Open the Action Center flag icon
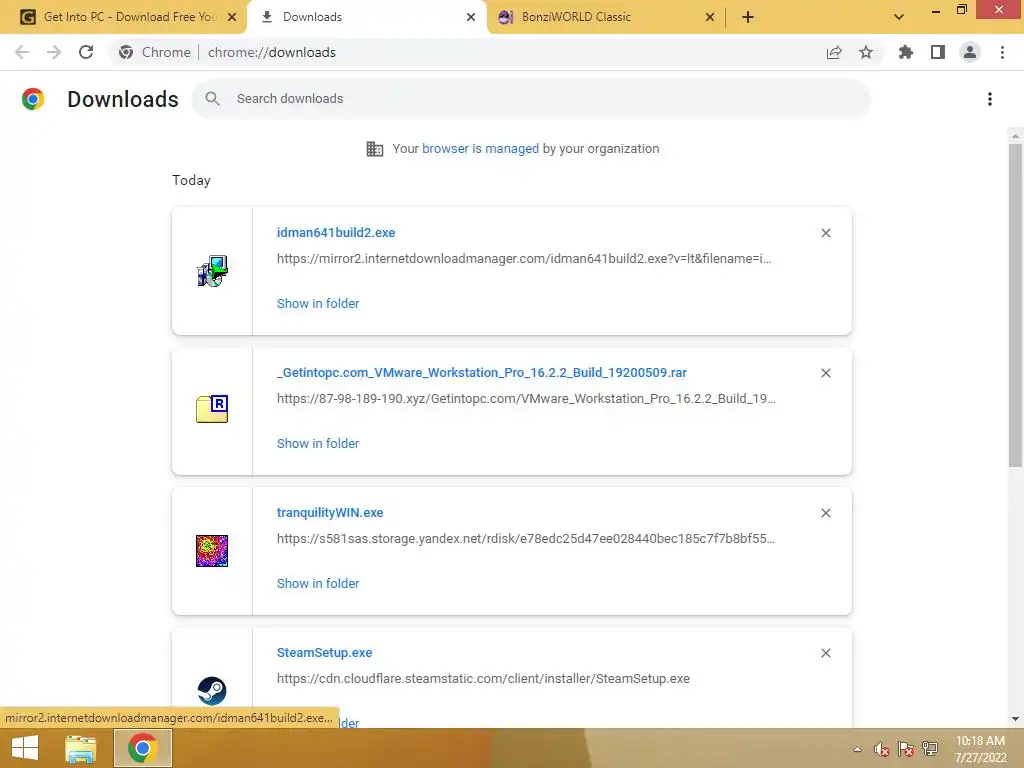The width and height of the screenshot is (1024, 768). [x=906, y=749]
